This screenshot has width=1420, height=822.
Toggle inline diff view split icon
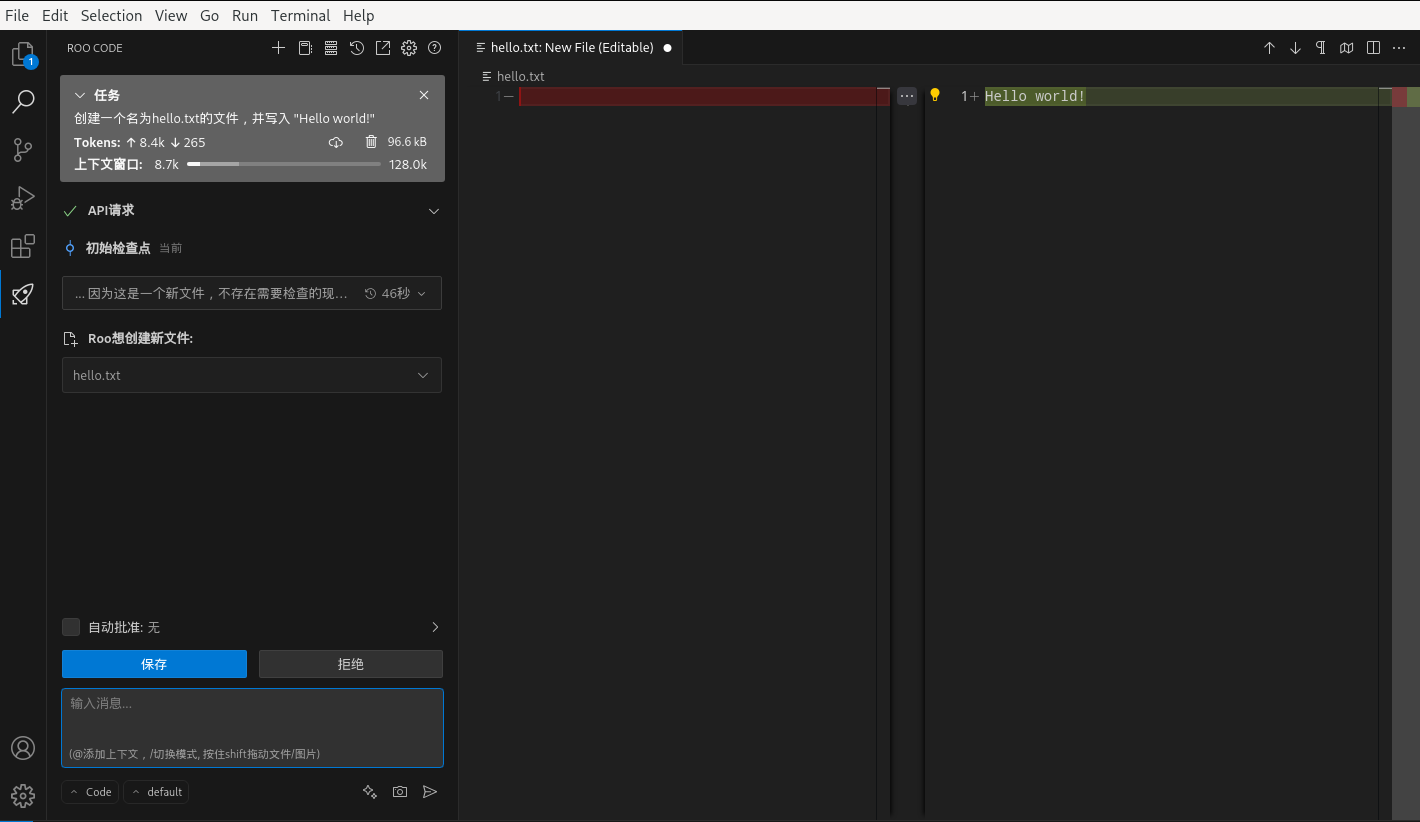(1373, 48)
